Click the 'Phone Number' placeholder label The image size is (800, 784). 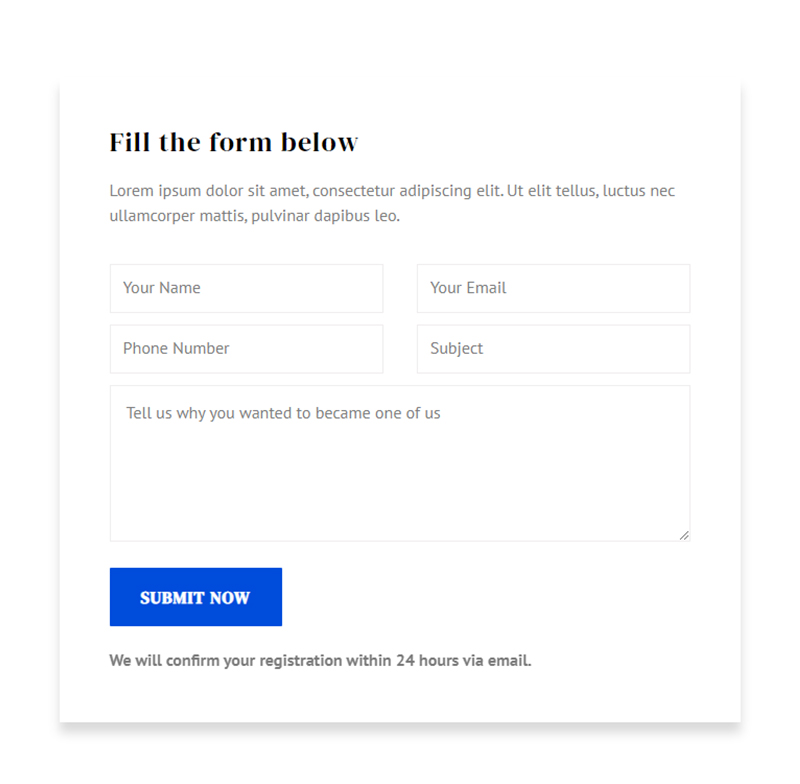coord(176,349)
